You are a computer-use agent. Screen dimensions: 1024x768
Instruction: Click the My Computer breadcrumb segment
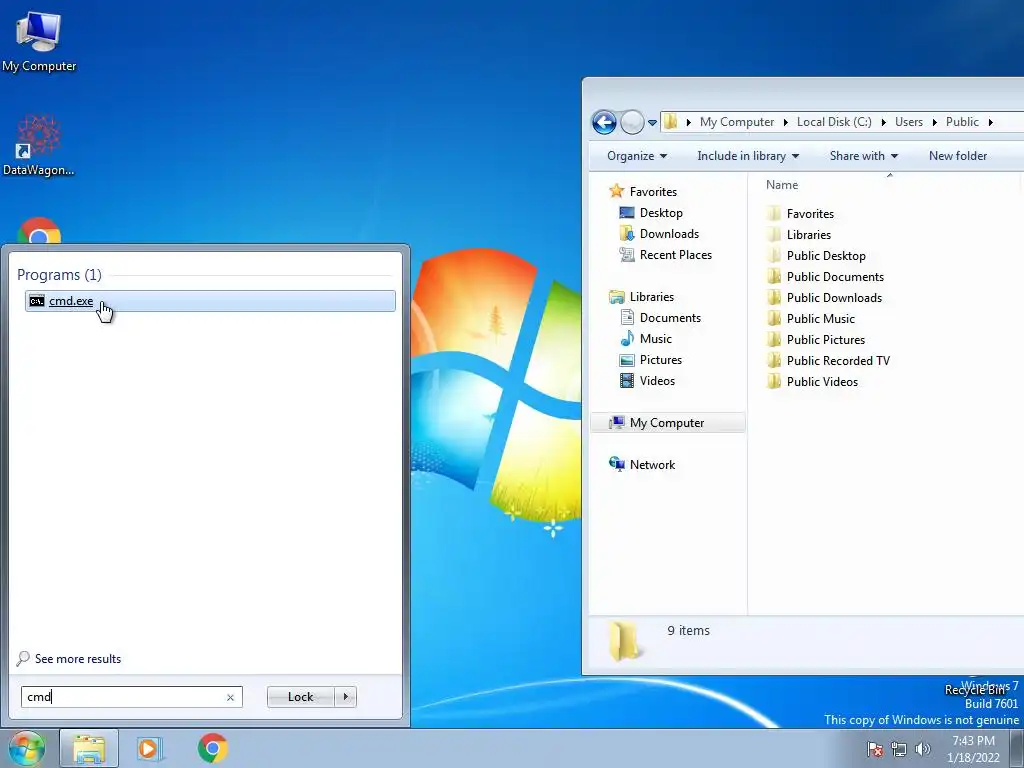click(737, 122)
